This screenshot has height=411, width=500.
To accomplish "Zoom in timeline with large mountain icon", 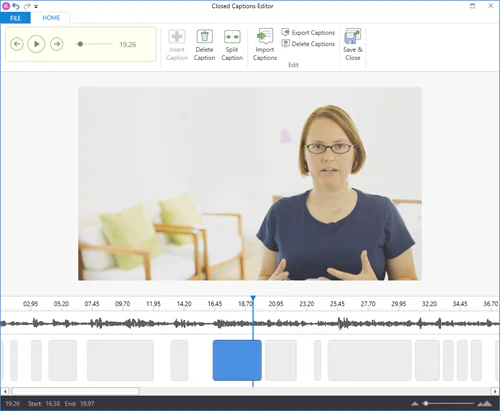I will click(484, 404).
